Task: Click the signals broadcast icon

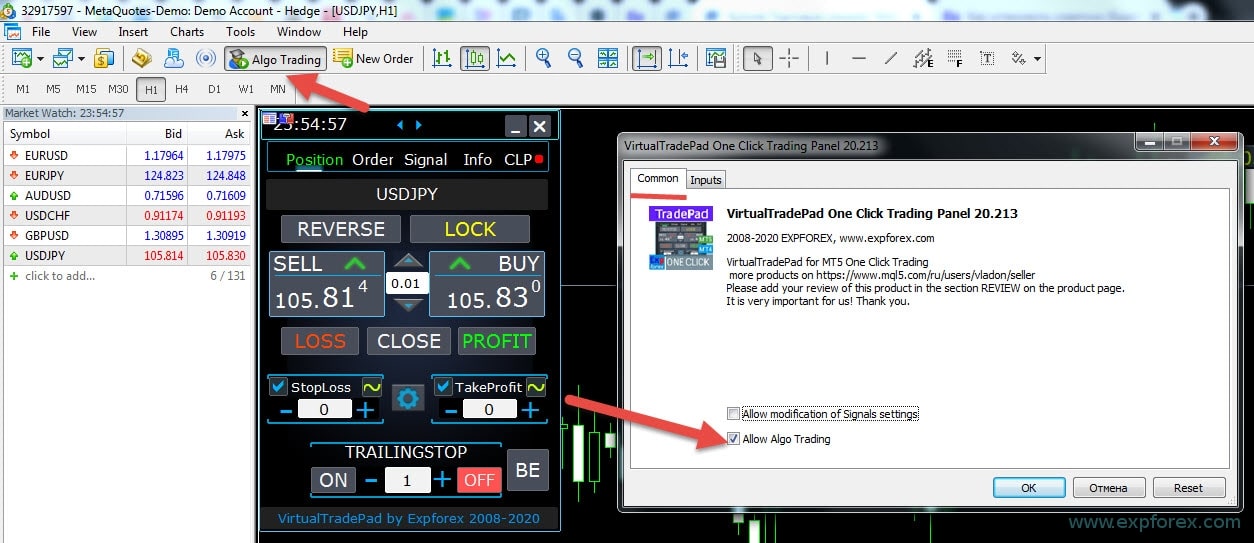Action: pos(205,59)
